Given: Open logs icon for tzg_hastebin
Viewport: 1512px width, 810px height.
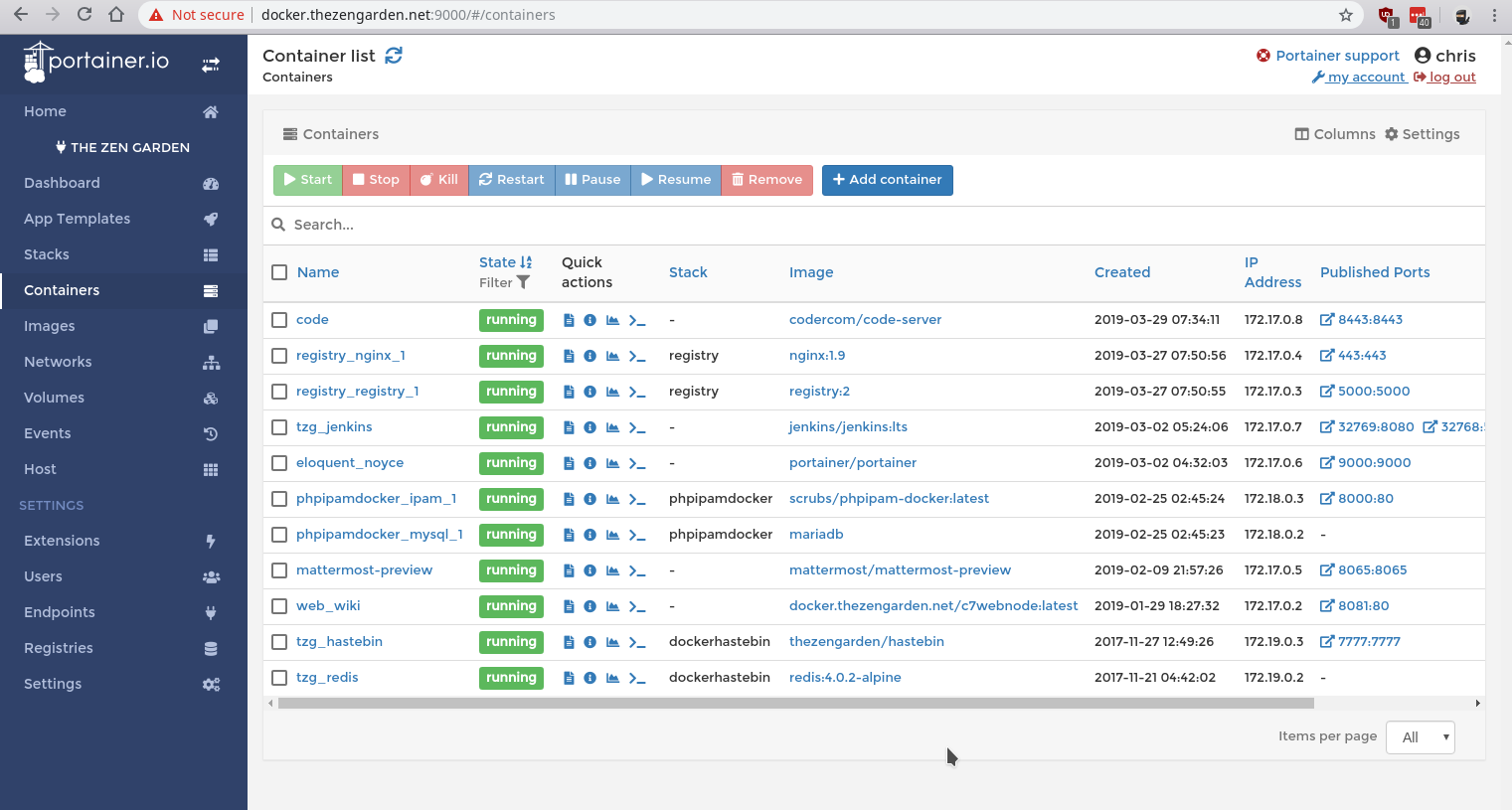Looking at the screenshot, I should 569,642.
